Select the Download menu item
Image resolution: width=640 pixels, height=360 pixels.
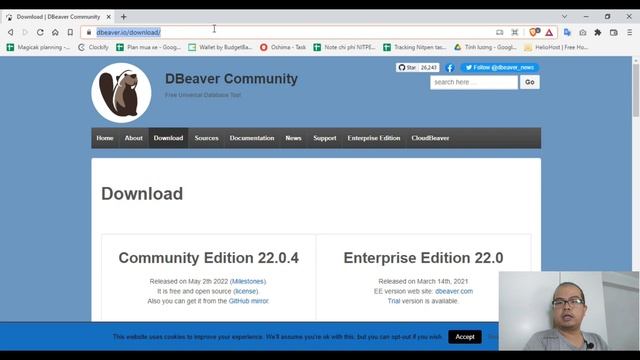point(168,138)
